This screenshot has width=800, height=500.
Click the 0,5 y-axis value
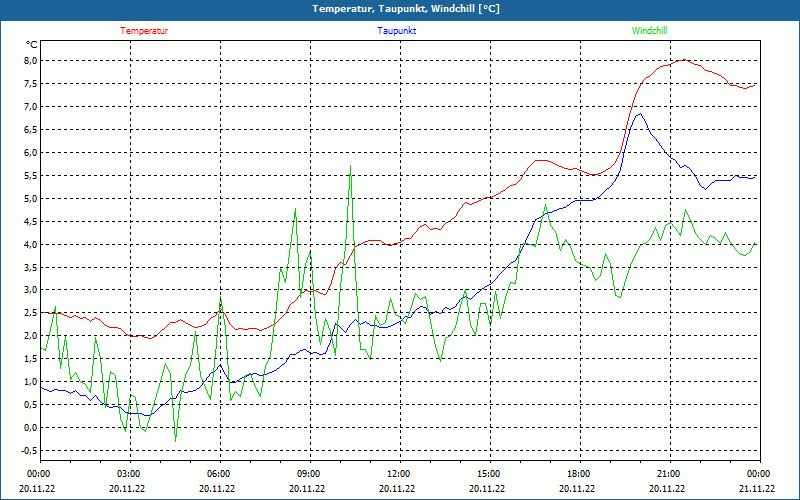tap(31, 405)
